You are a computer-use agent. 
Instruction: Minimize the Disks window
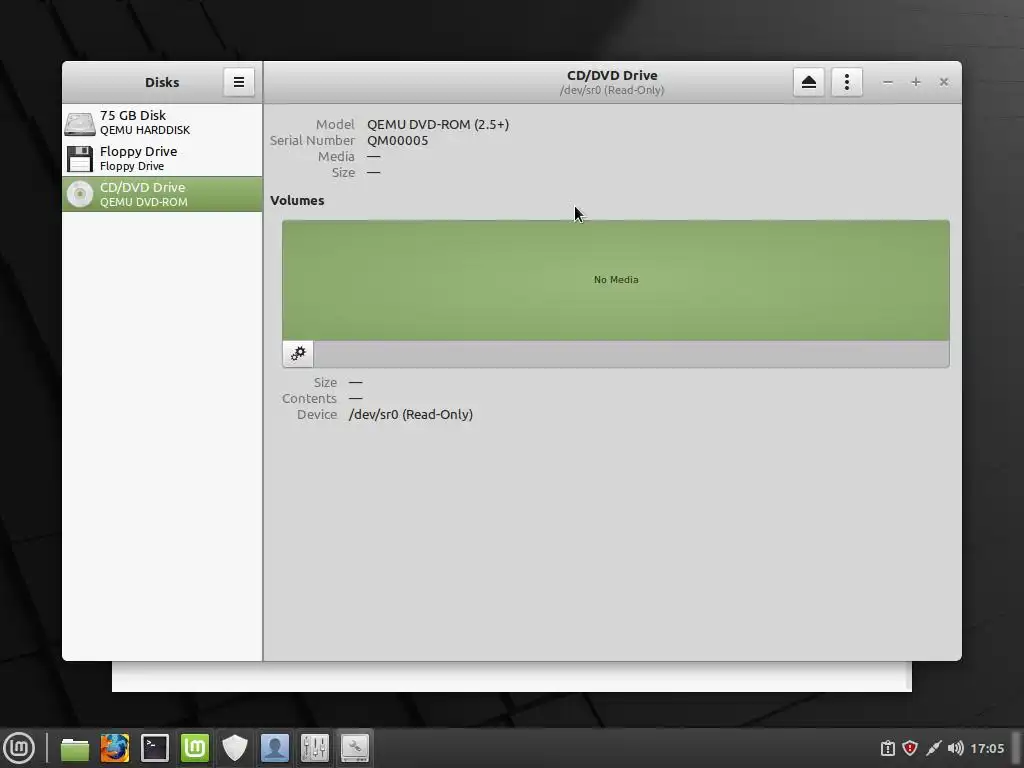(888, 82)
